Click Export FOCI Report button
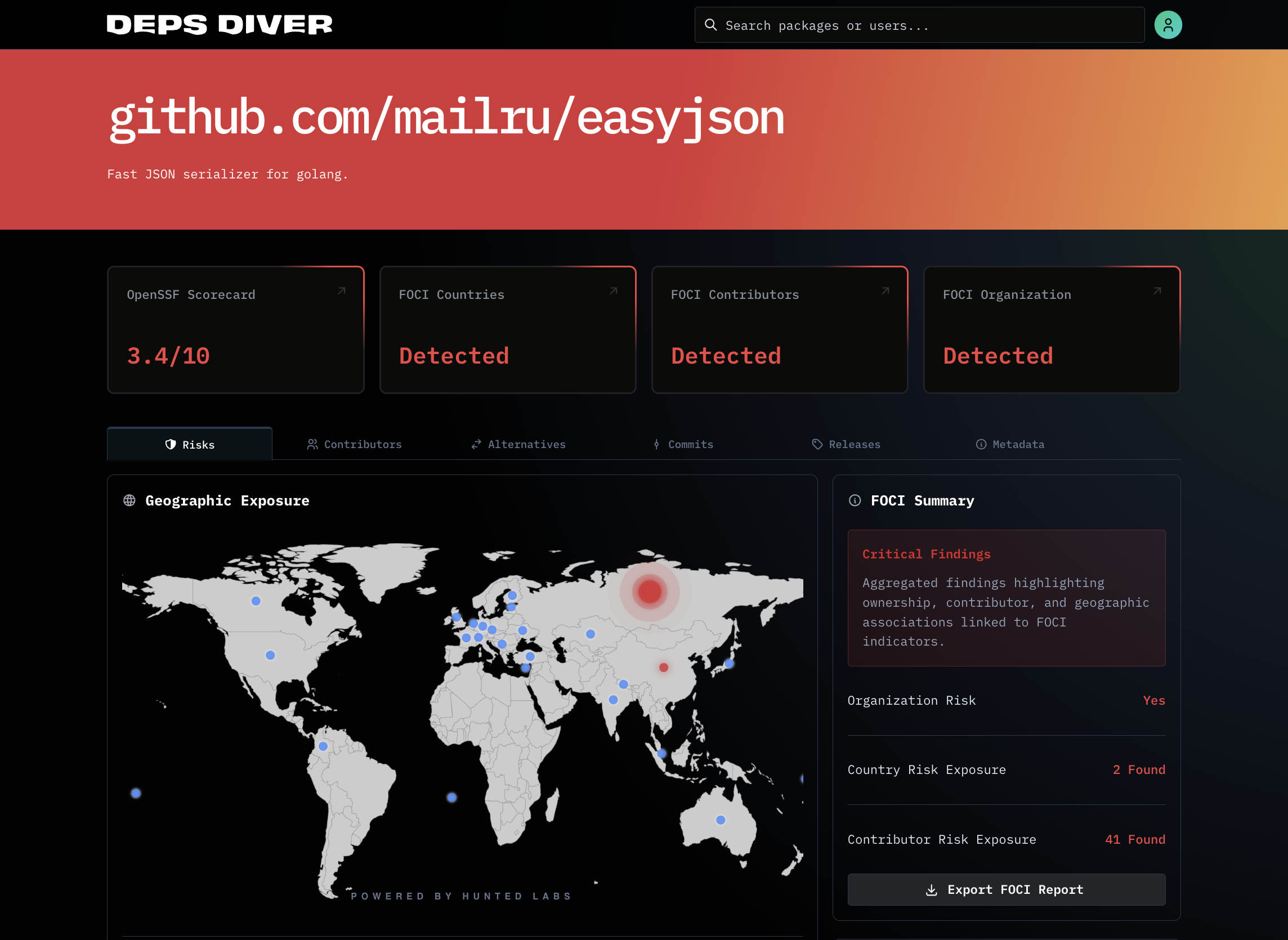The height and width of the screenshot is (940, 1288). tap(1006, 889)
